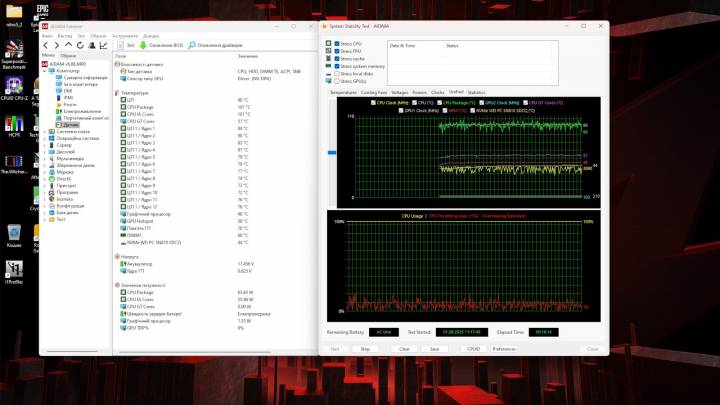The image size is (720, 405).
Task: Expand the Дисплей tree node
Action: point(45,152)
